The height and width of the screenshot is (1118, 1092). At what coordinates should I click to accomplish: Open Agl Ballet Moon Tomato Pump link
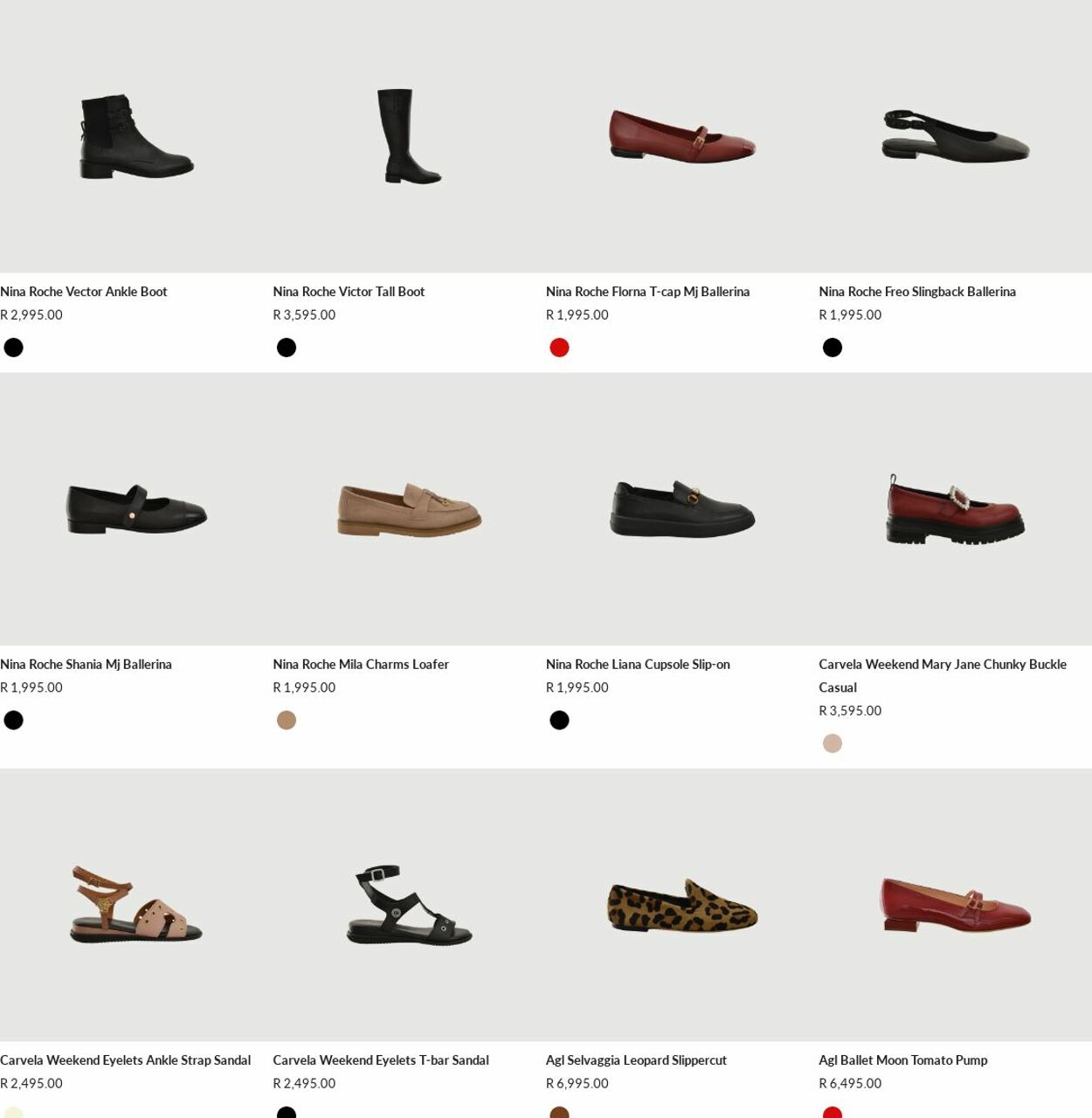[903, 1060]
